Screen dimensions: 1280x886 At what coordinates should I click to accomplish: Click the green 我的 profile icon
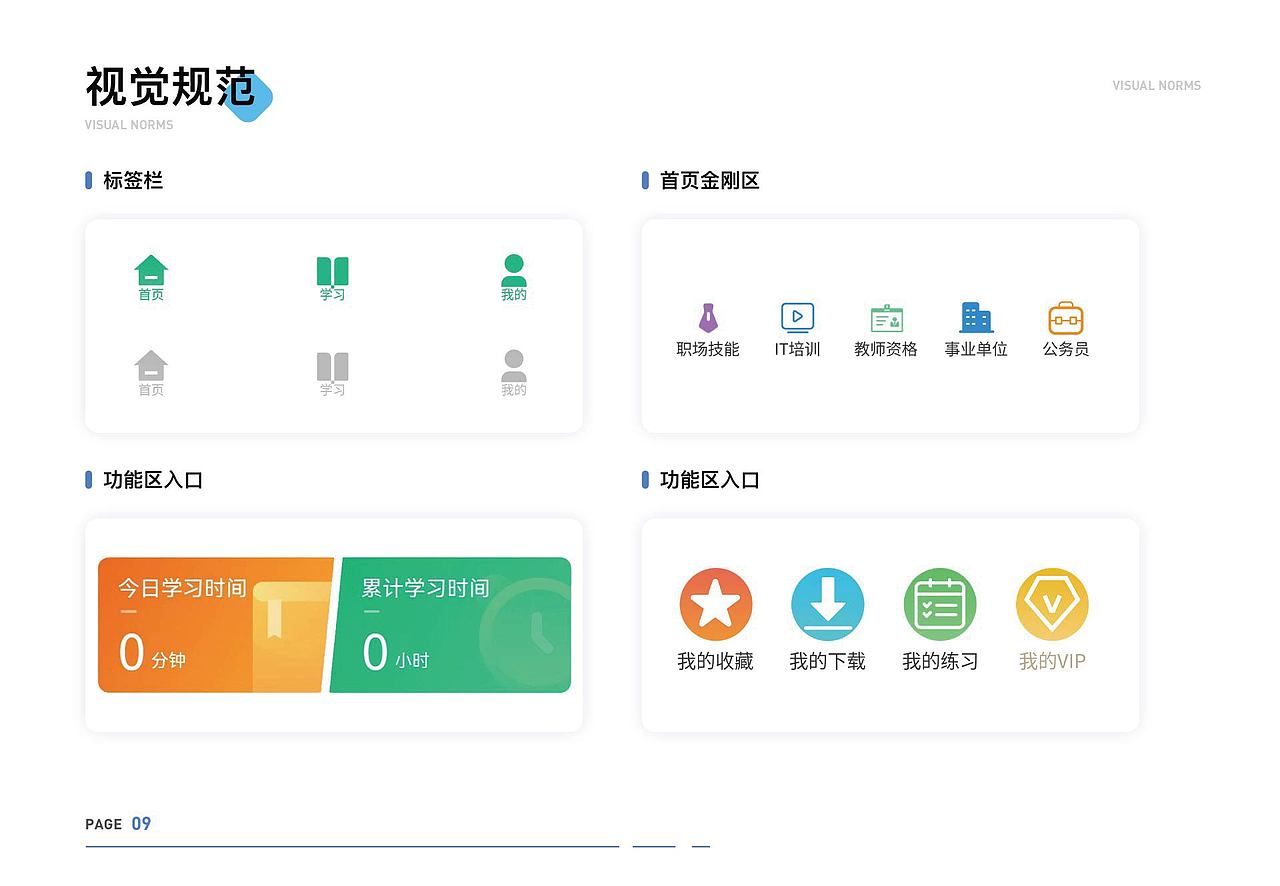point(514,270)
